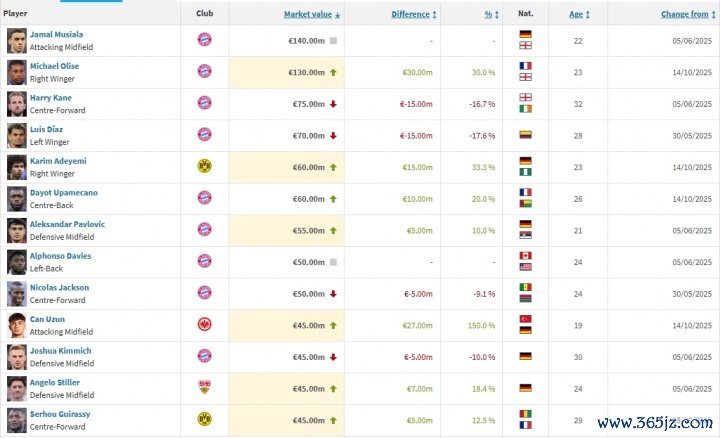The image size is (720, 438).
Task: Sort by the % column header
Action: pyautogui.click(x=489, y=15)
